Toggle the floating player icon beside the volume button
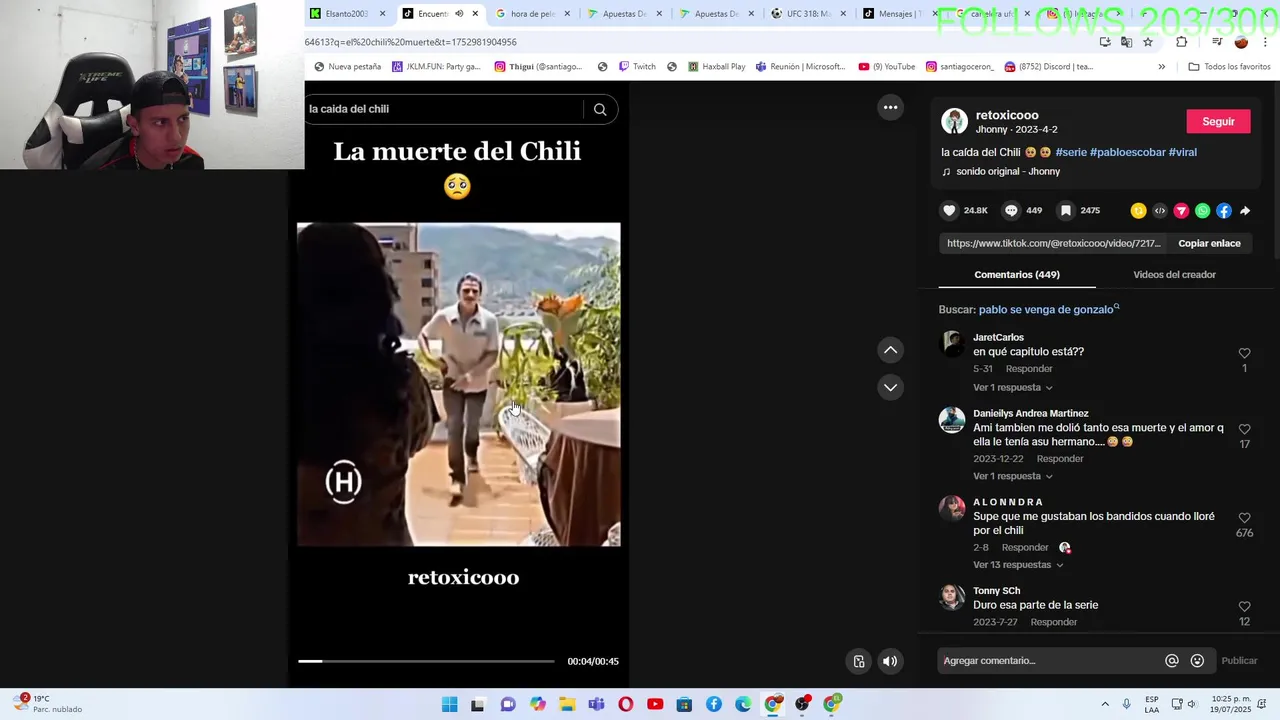1280x720 pixels. pos(858,661)
